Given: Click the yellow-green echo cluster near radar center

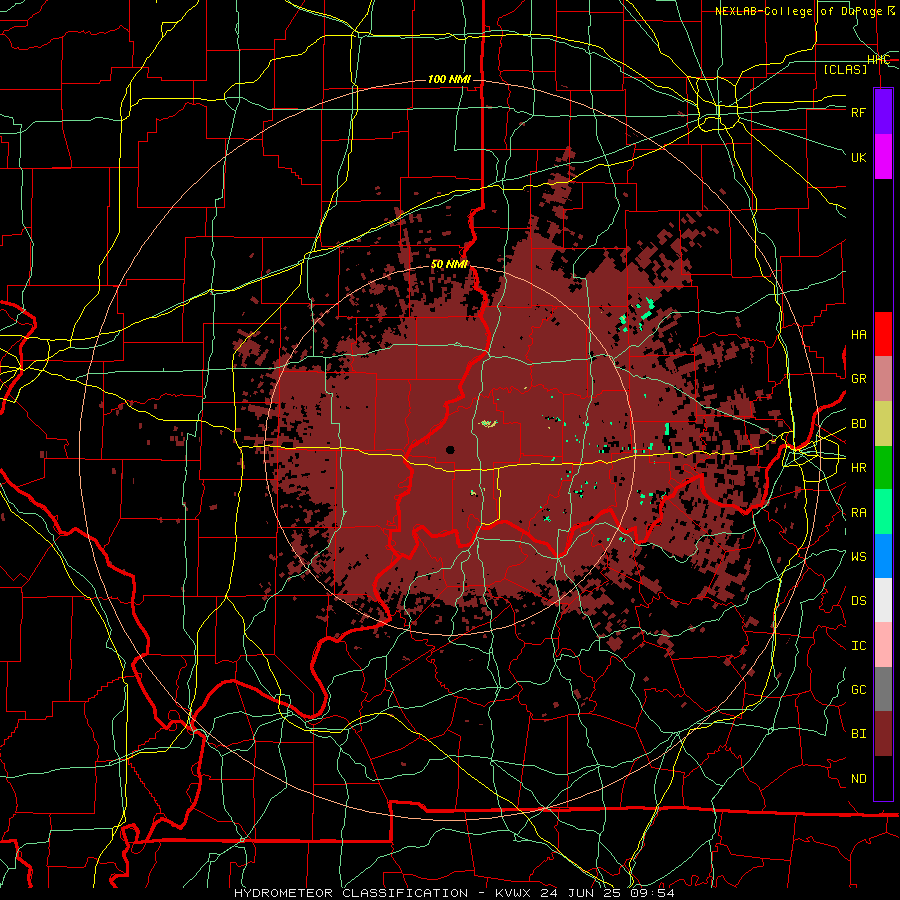Looking at the screenshot, I should 488,424.
